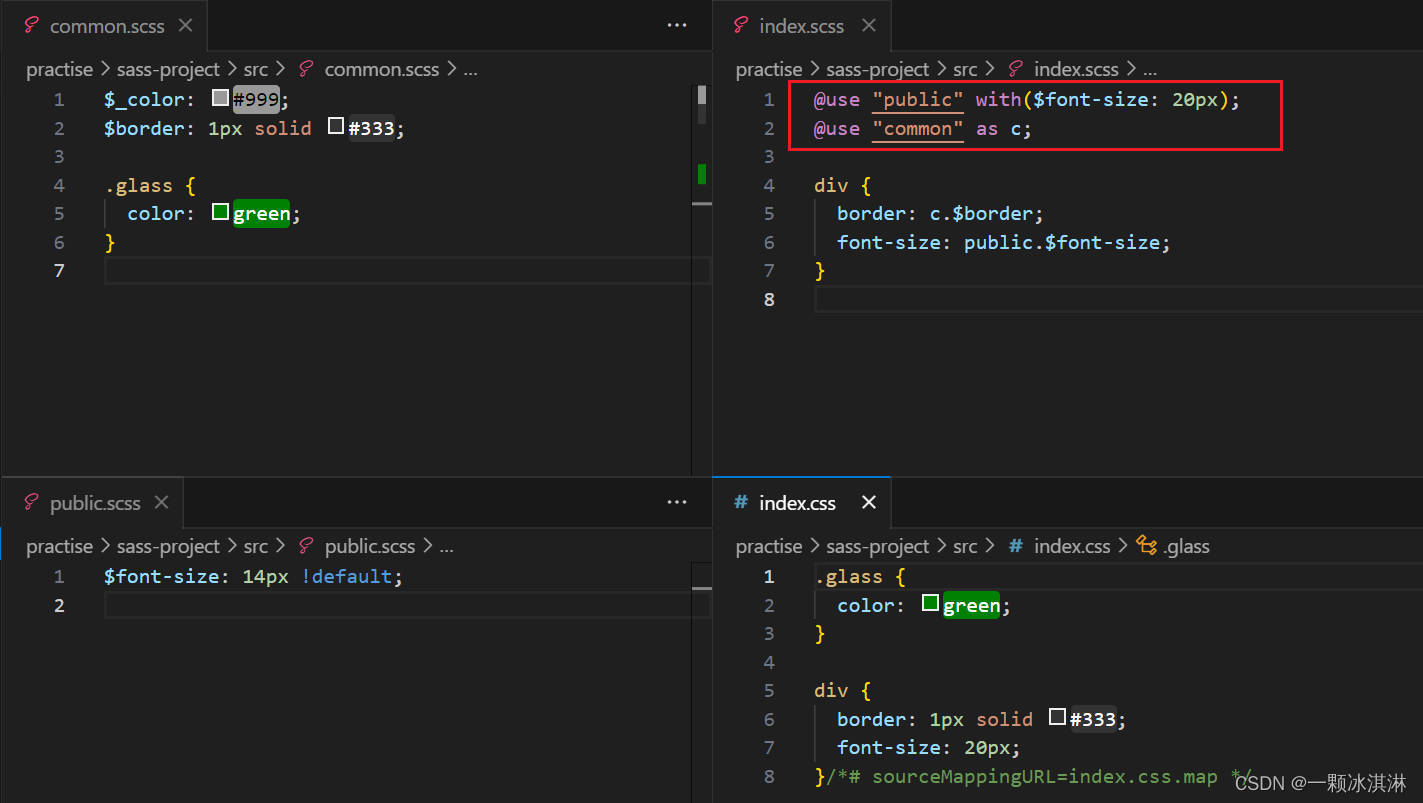Viewport: 1423px width, 803px height.
Task: Click the "public" module link in index.scss
Action: [918, 100]
